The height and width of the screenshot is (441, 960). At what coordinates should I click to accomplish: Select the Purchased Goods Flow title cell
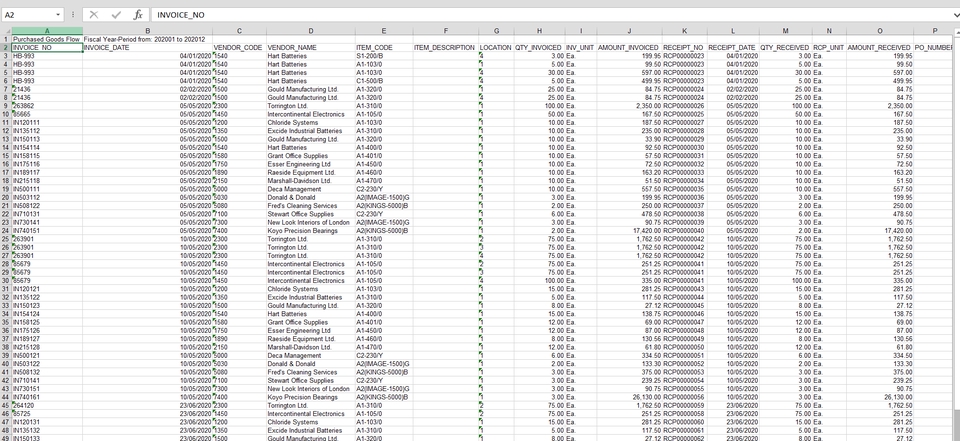click(x=47, y=39)
